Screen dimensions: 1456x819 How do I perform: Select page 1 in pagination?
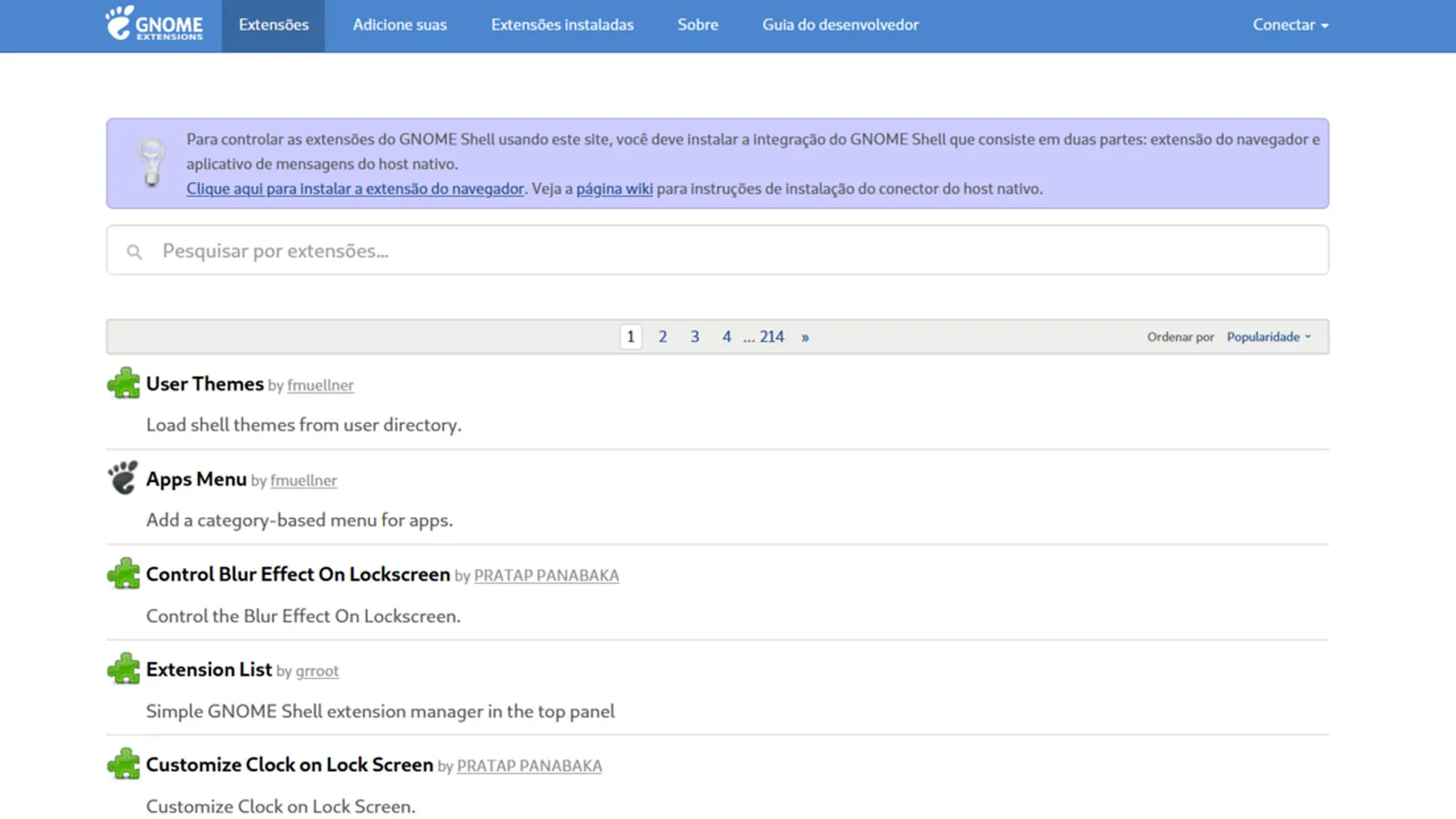[x=631, y=337]
